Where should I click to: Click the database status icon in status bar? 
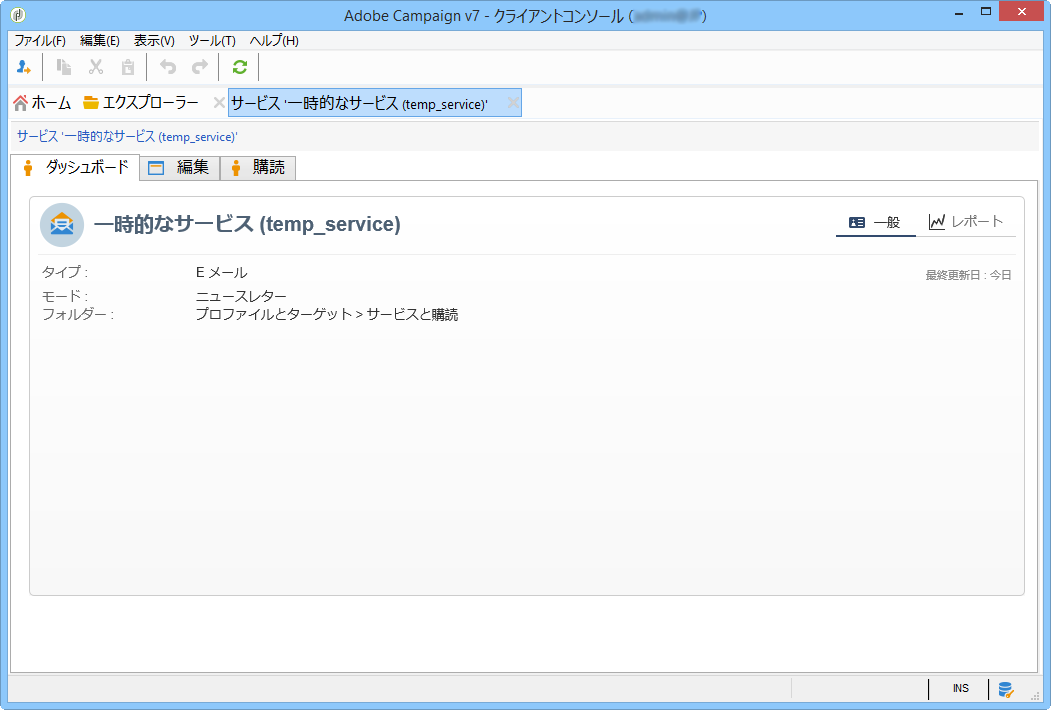coord(1005,689)
